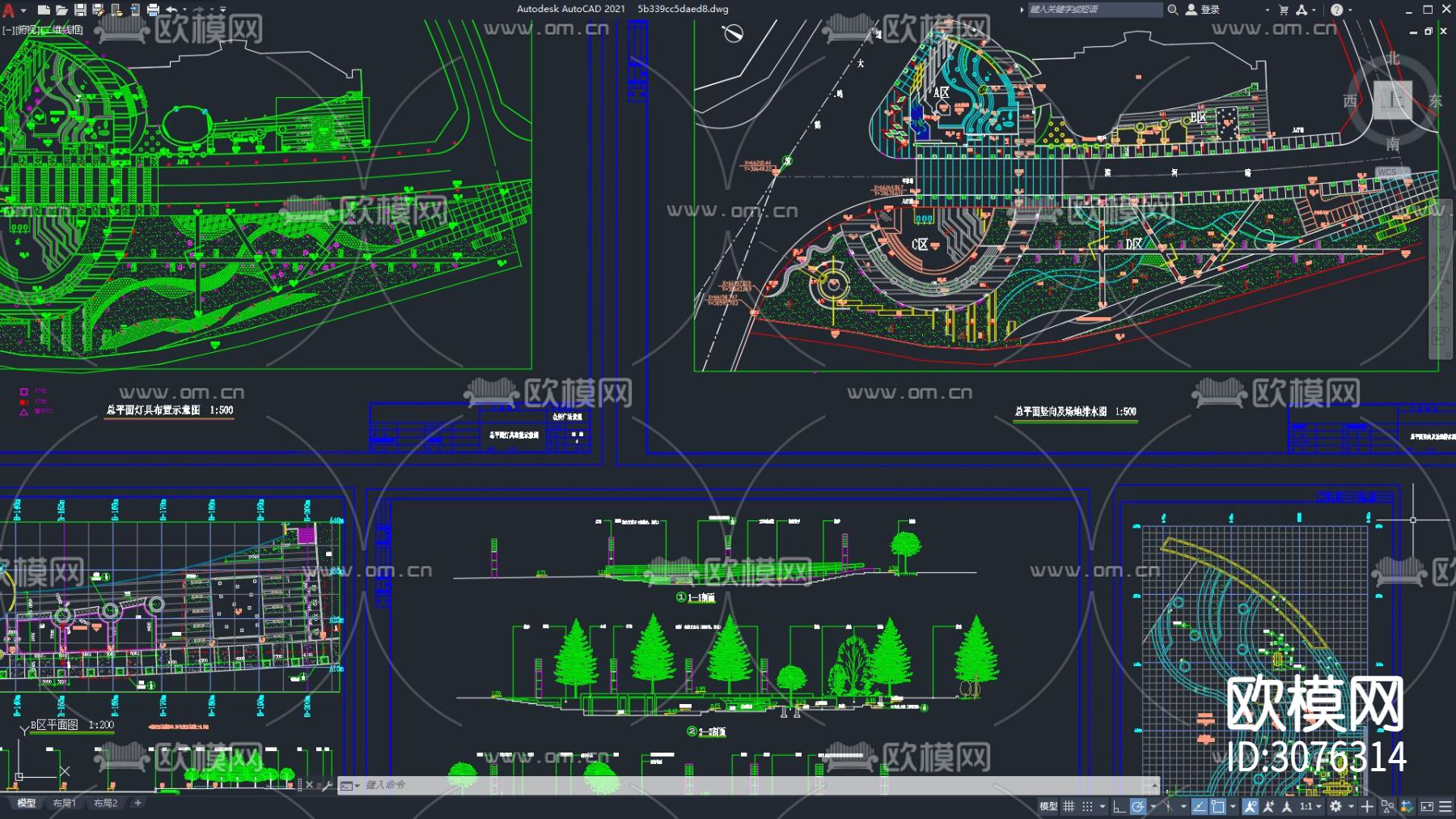Open the [-] viewport controls menu
1456x819 pixels.
coord(7,30)
